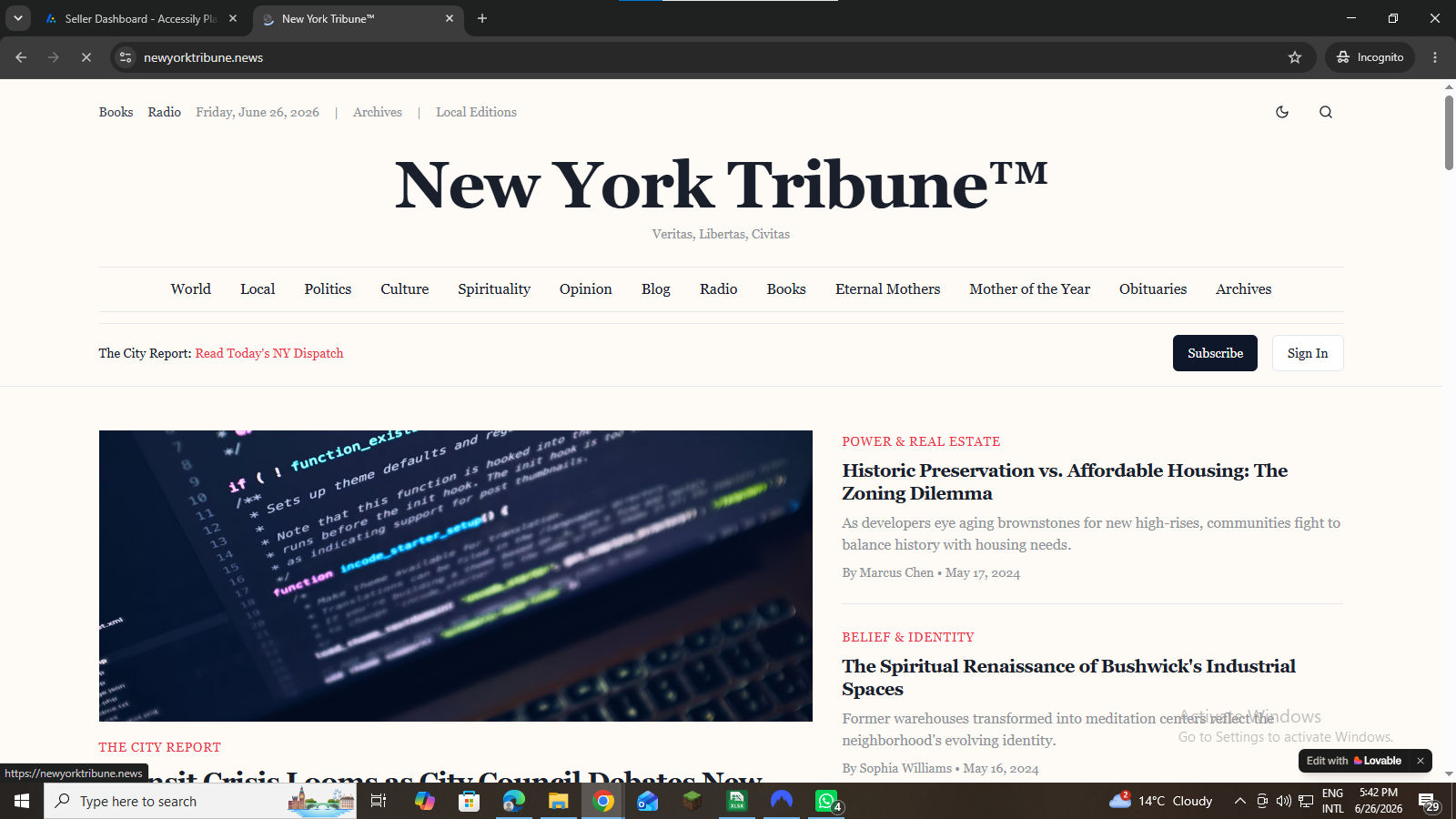Open the top bar Books link
This screenshot has width=1456, height=819.
116,112
